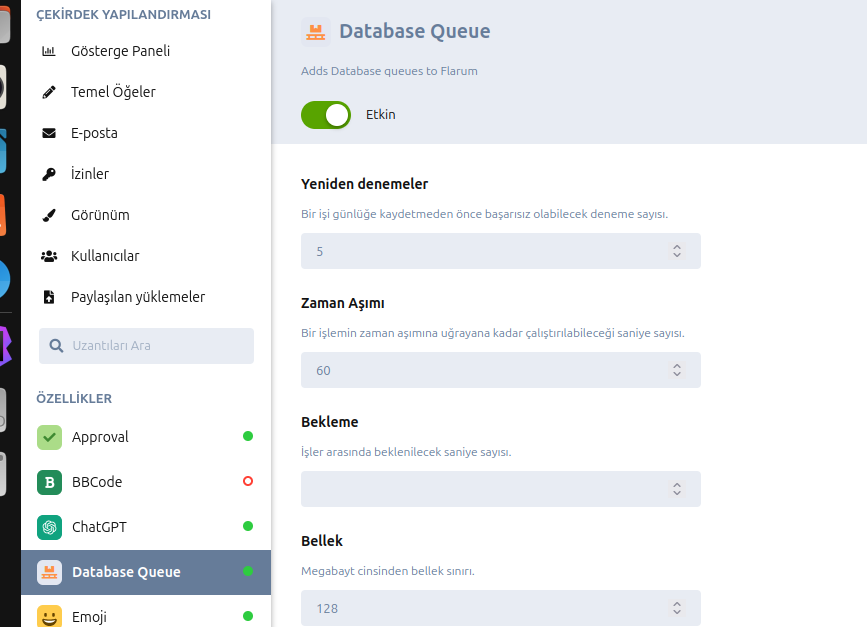Viewport: 867px width, 627px height.
Task: Click the Temel Öğeler pencil icon
Action: (x=49, y=92)
